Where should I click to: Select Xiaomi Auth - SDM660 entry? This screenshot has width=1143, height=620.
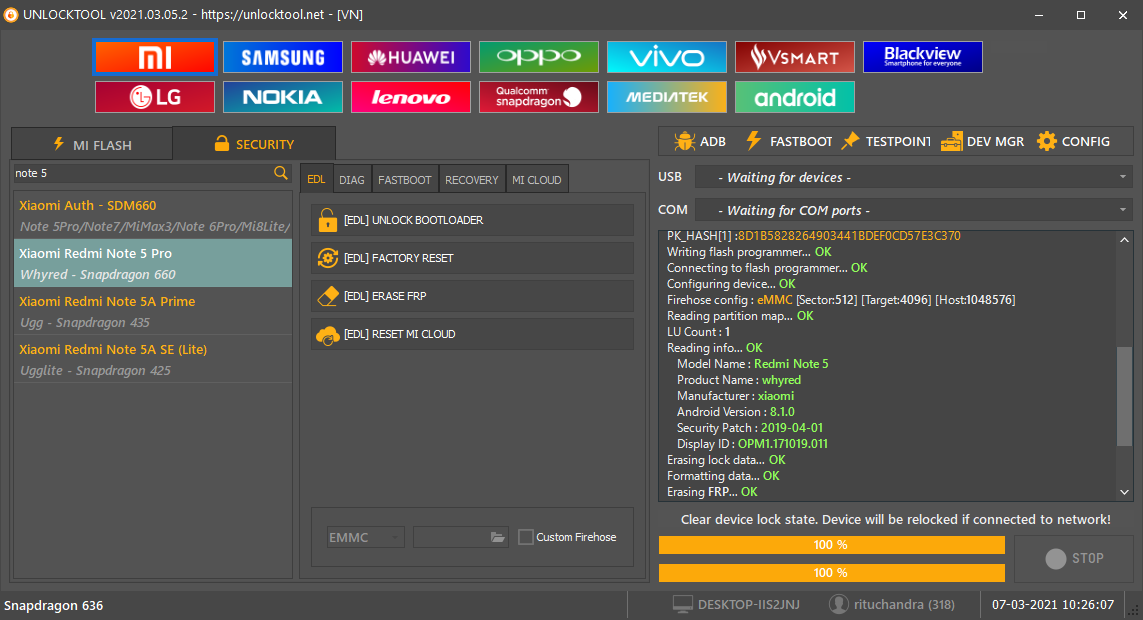(x=153, y=216)
